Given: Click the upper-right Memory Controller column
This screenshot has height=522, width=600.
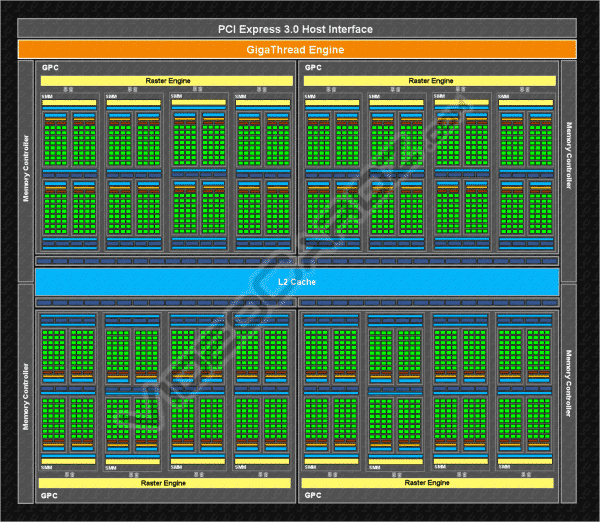Looking at the screenshot, I should [569, 170].
